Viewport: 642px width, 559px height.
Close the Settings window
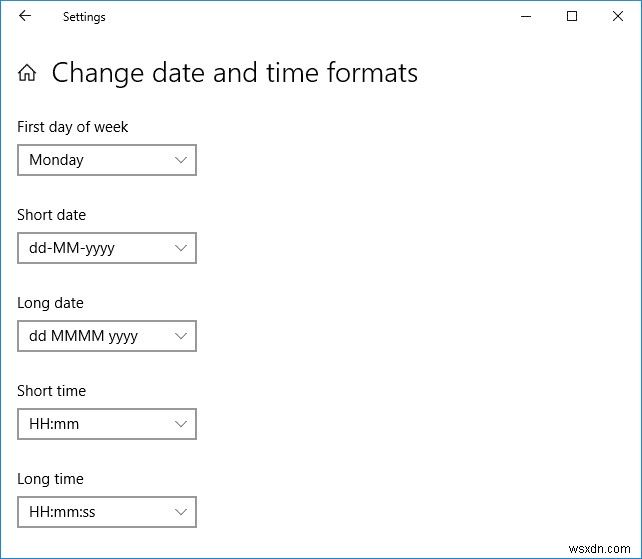click(618, 16)
